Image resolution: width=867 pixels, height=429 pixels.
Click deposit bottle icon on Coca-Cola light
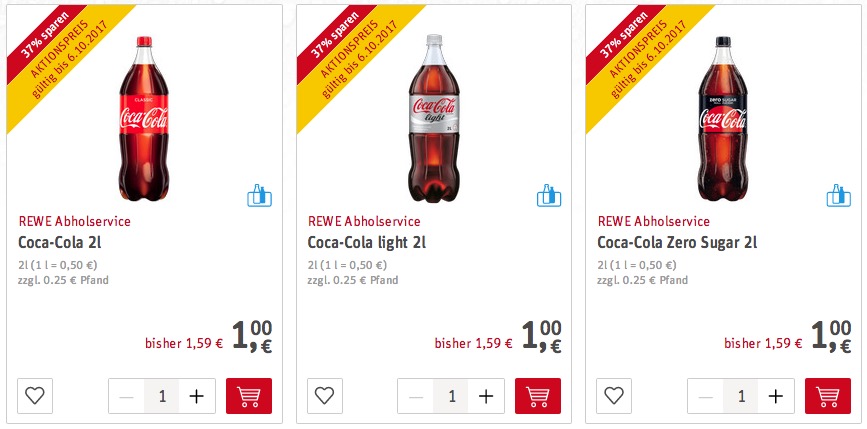click(548, 194)
